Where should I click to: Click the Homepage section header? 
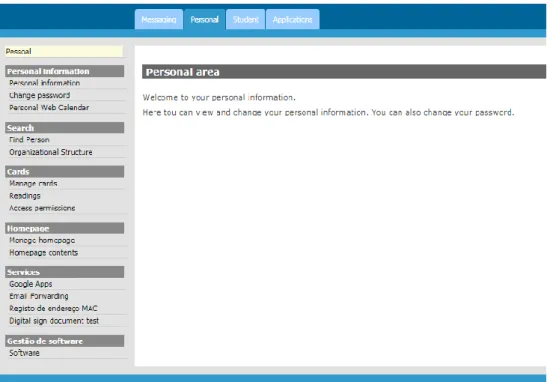(x=65, y=228)
